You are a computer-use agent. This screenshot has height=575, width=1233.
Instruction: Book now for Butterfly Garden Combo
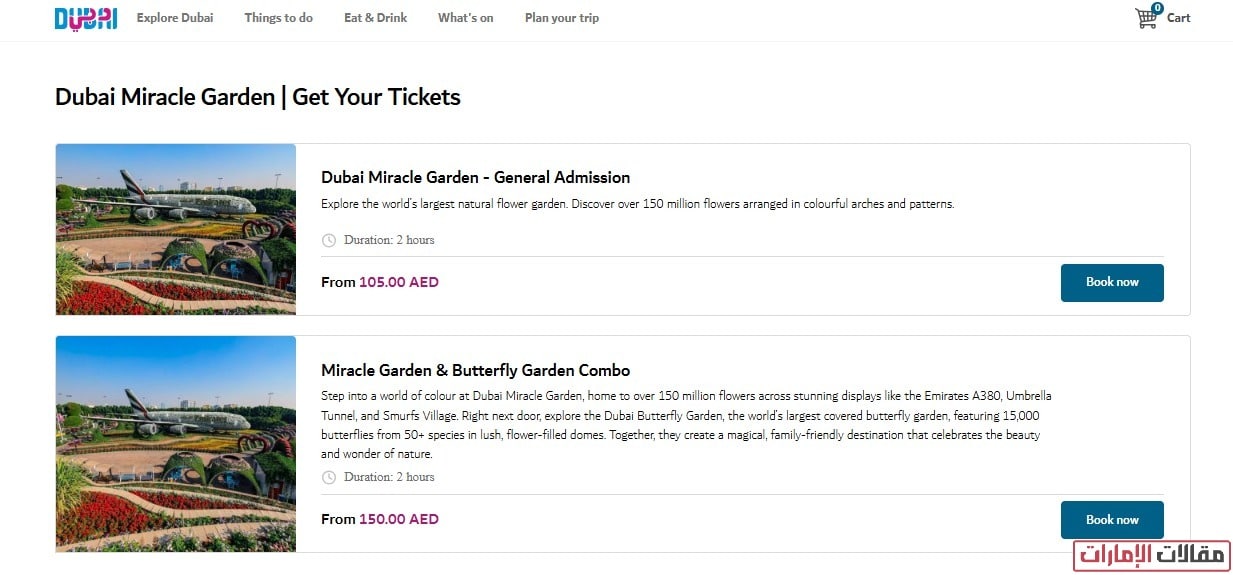click(x=1112, y=520)
